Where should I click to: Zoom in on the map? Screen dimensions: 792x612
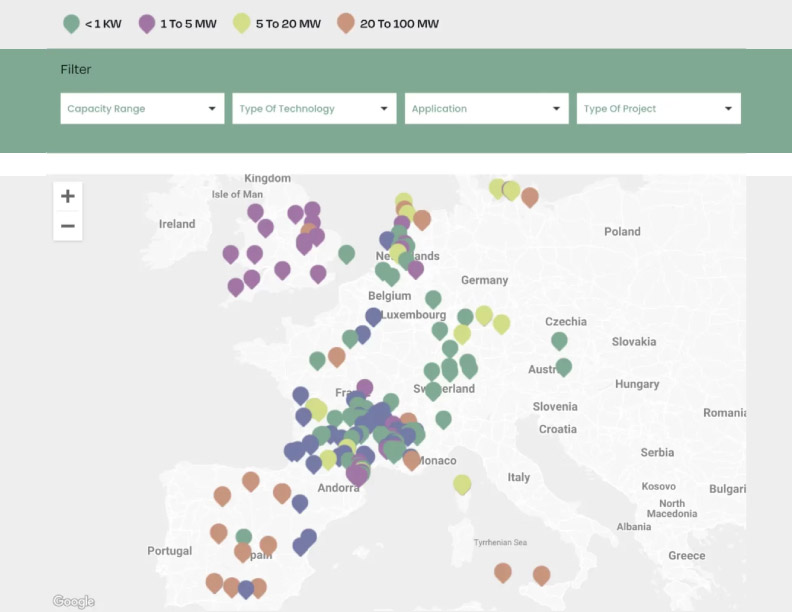coord(68,196)
